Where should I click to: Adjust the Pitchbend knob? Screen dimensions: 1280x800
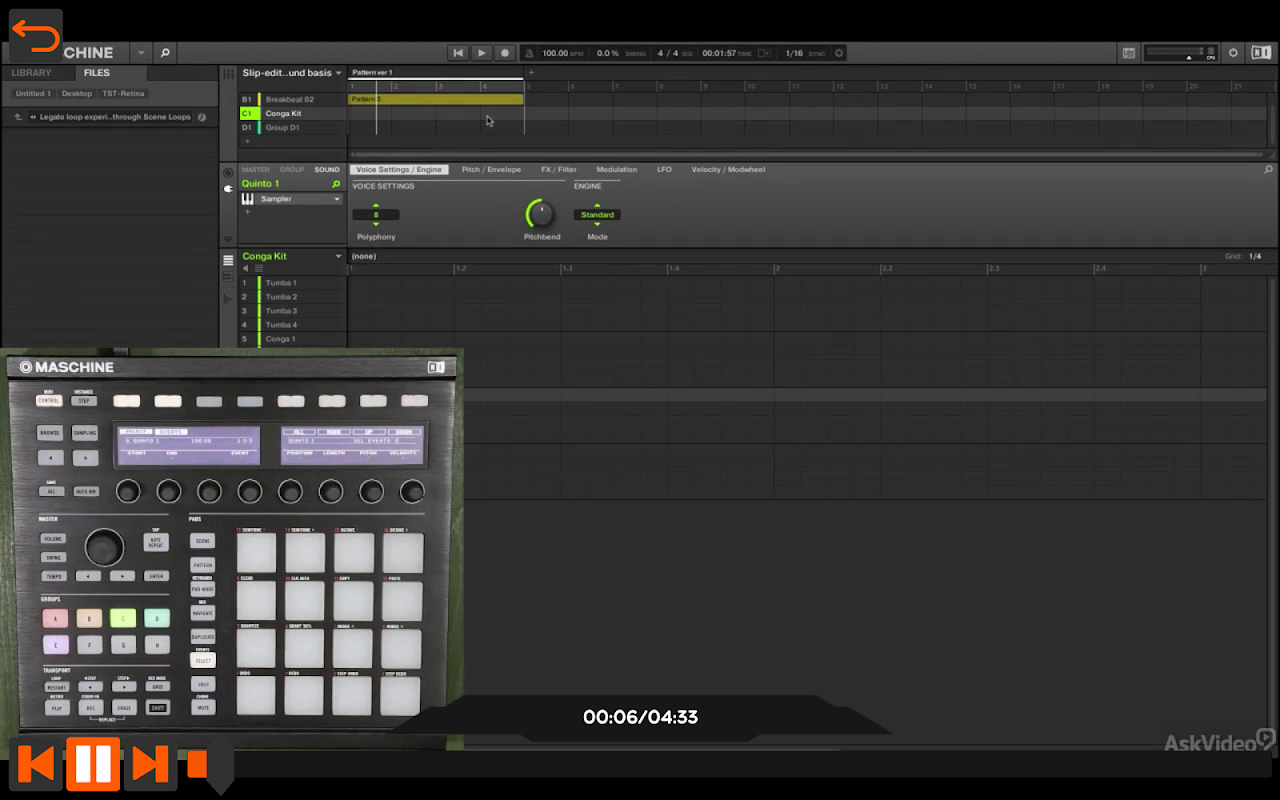[x=539, y=213]
